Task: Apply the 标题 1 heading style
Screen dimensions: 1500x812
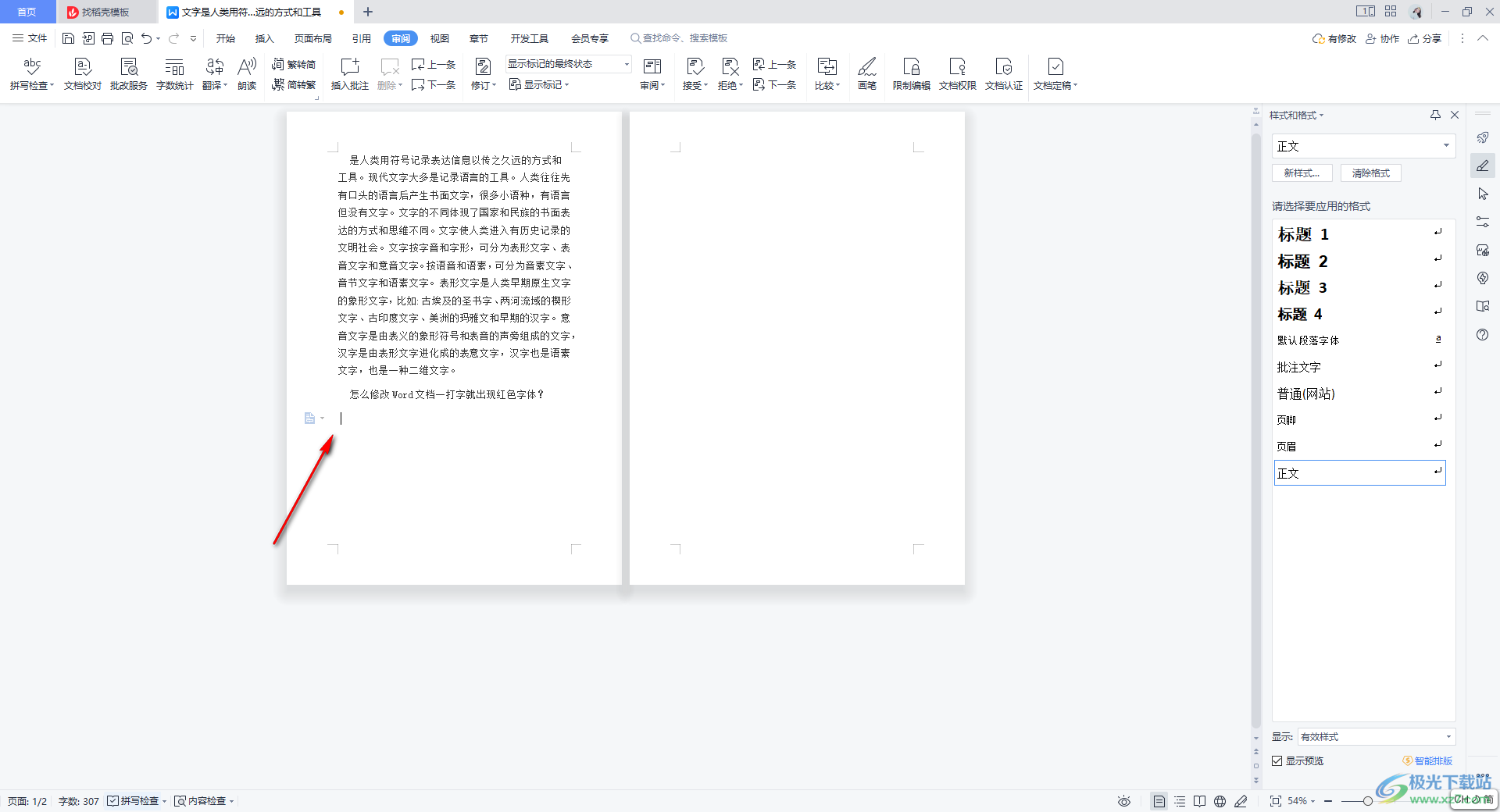Action: 1359,234
